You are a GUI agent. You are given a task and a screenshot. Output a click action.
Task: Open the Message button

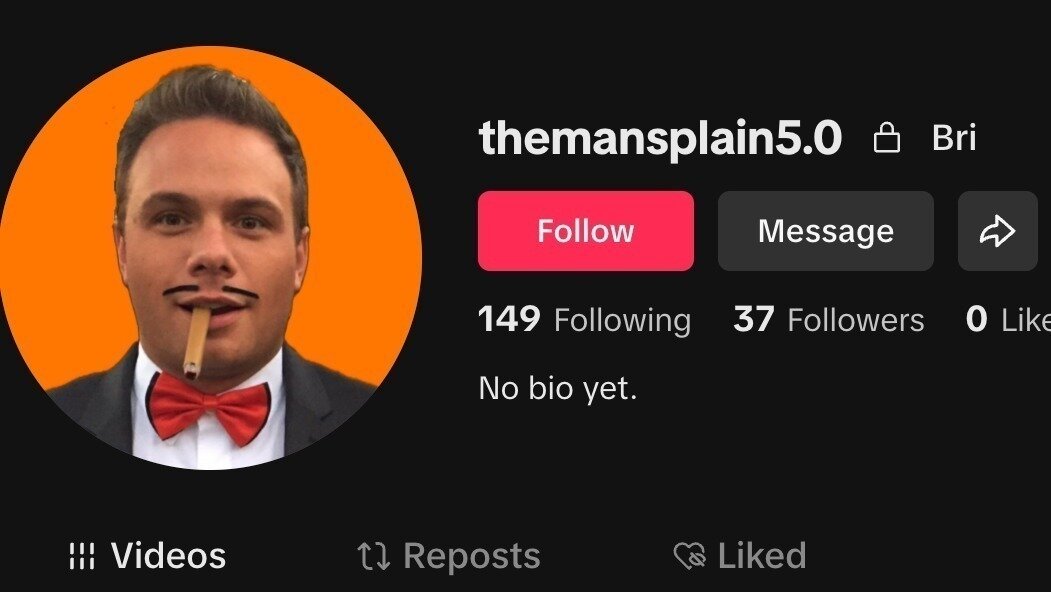click(826, 231)
